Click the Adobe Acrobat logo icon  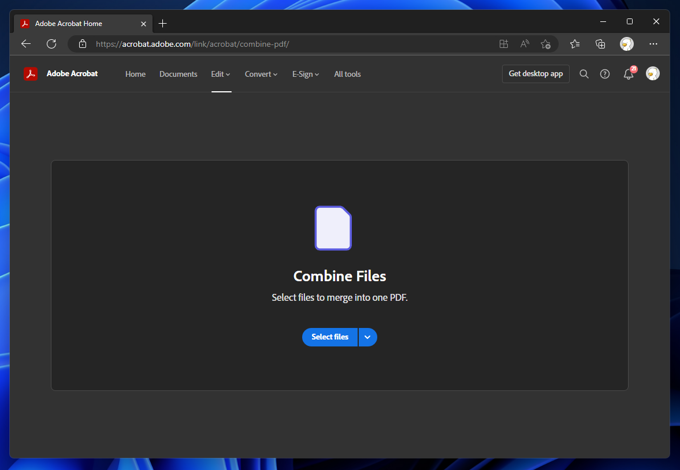click(31, 74)
